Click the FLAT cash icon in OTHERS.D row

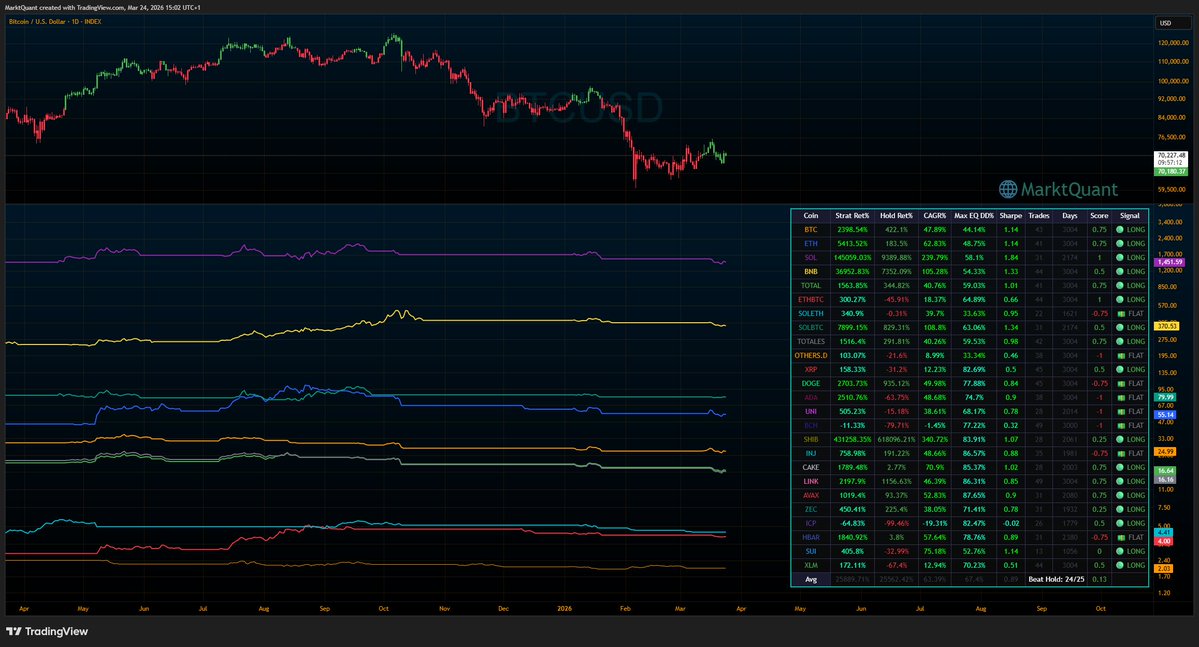[1120, 356]
